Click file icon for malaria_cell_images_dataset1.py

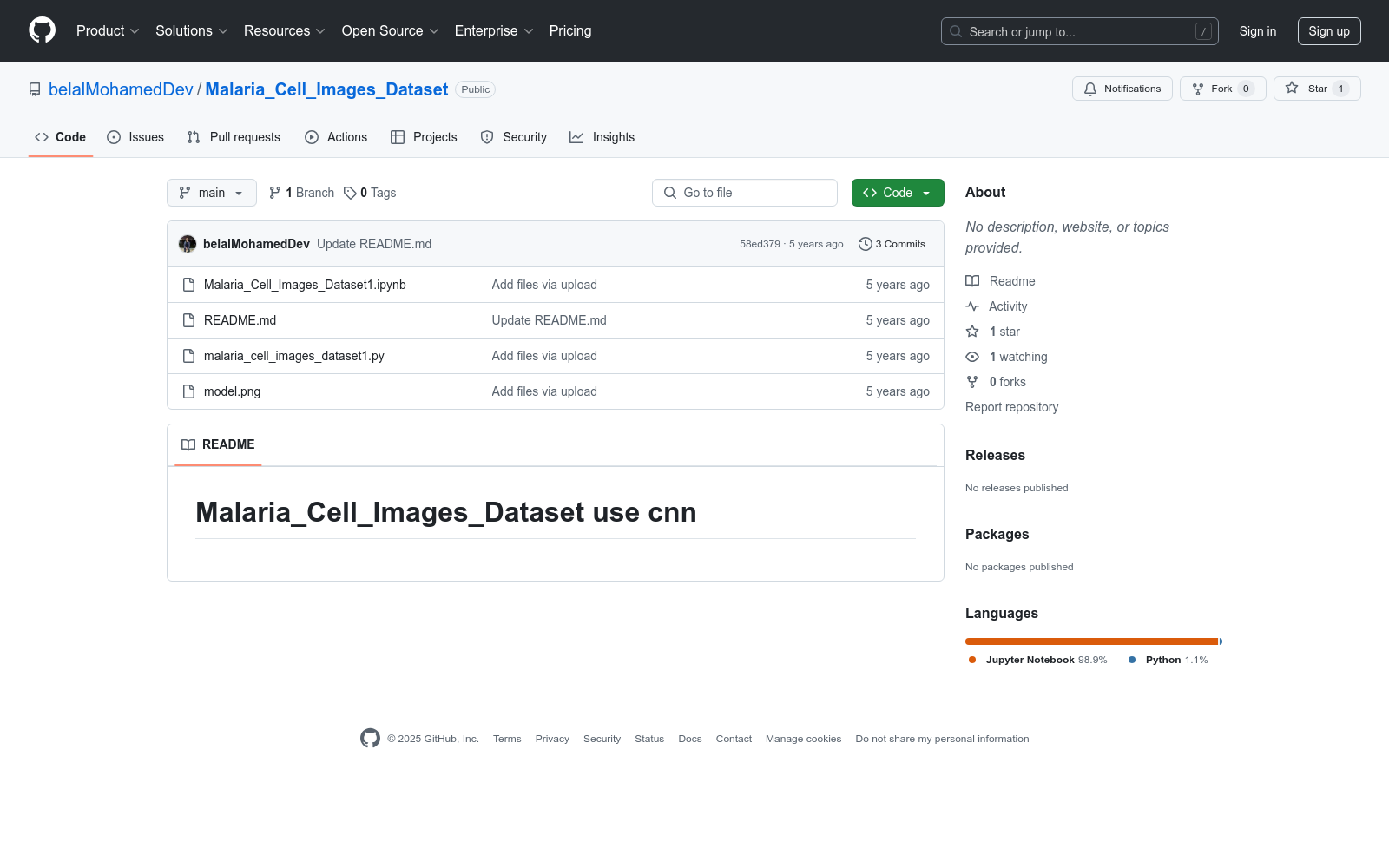pos(188,356)
